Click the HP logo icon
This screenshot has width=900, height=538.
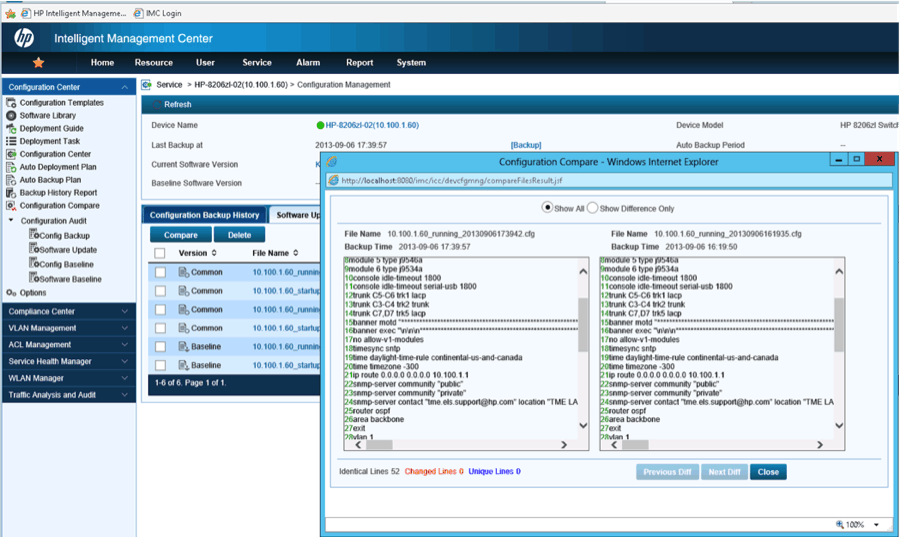click(x=23, y=38)
